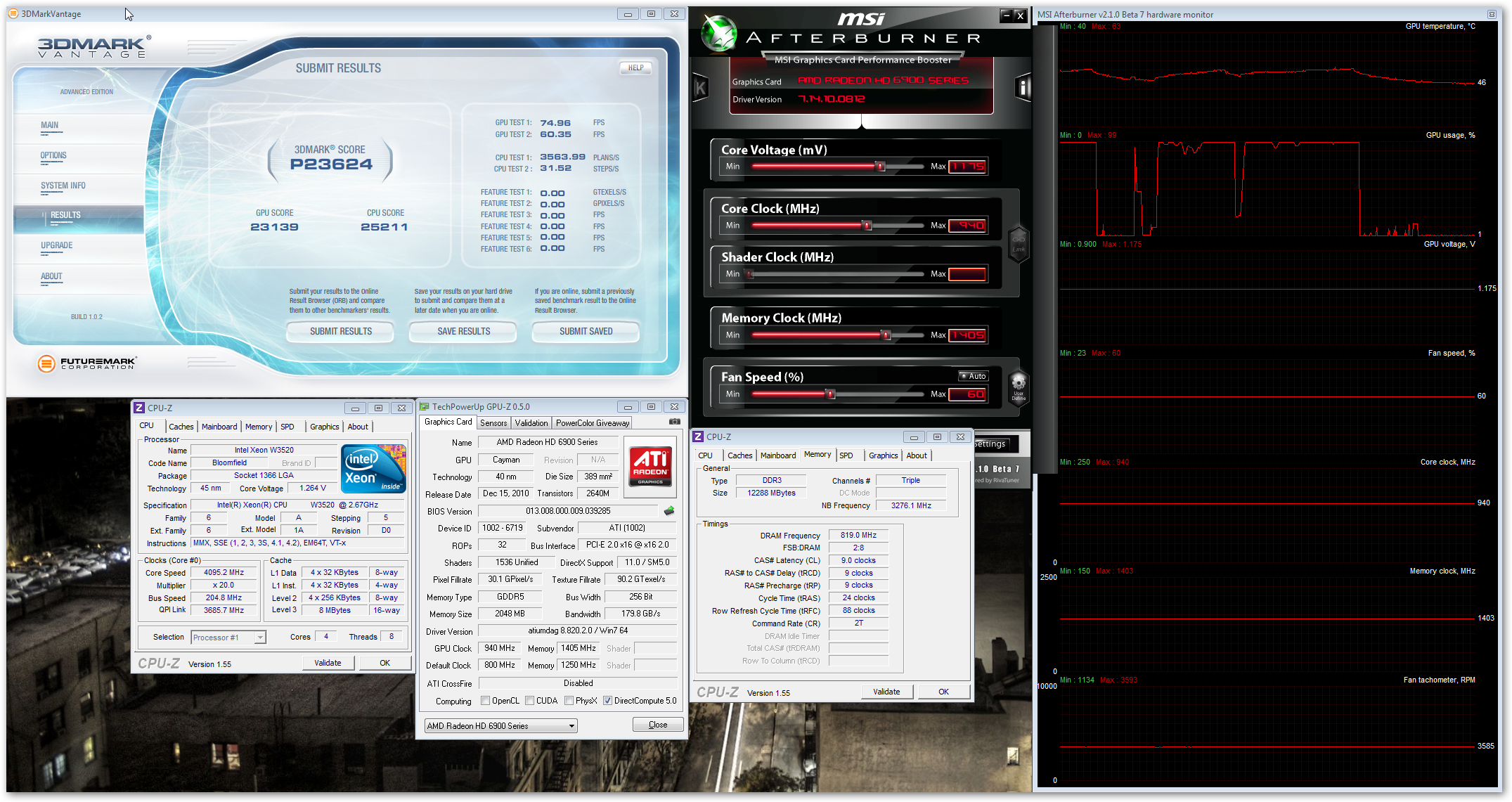This screenshot has width=1512, height=802.
Task: Click the Core Voltage slider handle
Action: pyautogui.click(x=880, y=167)
